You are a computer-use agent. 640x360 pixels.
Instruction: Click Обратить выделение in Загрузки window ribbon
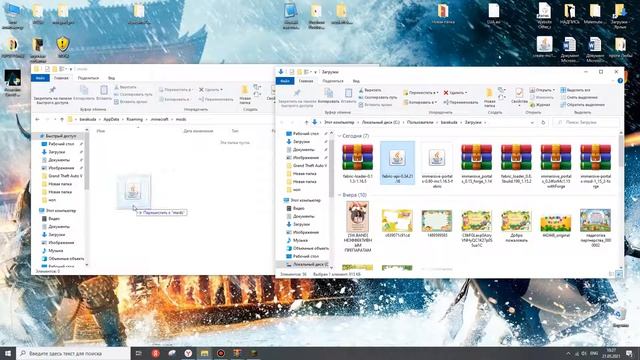click(x=582, y=105)
